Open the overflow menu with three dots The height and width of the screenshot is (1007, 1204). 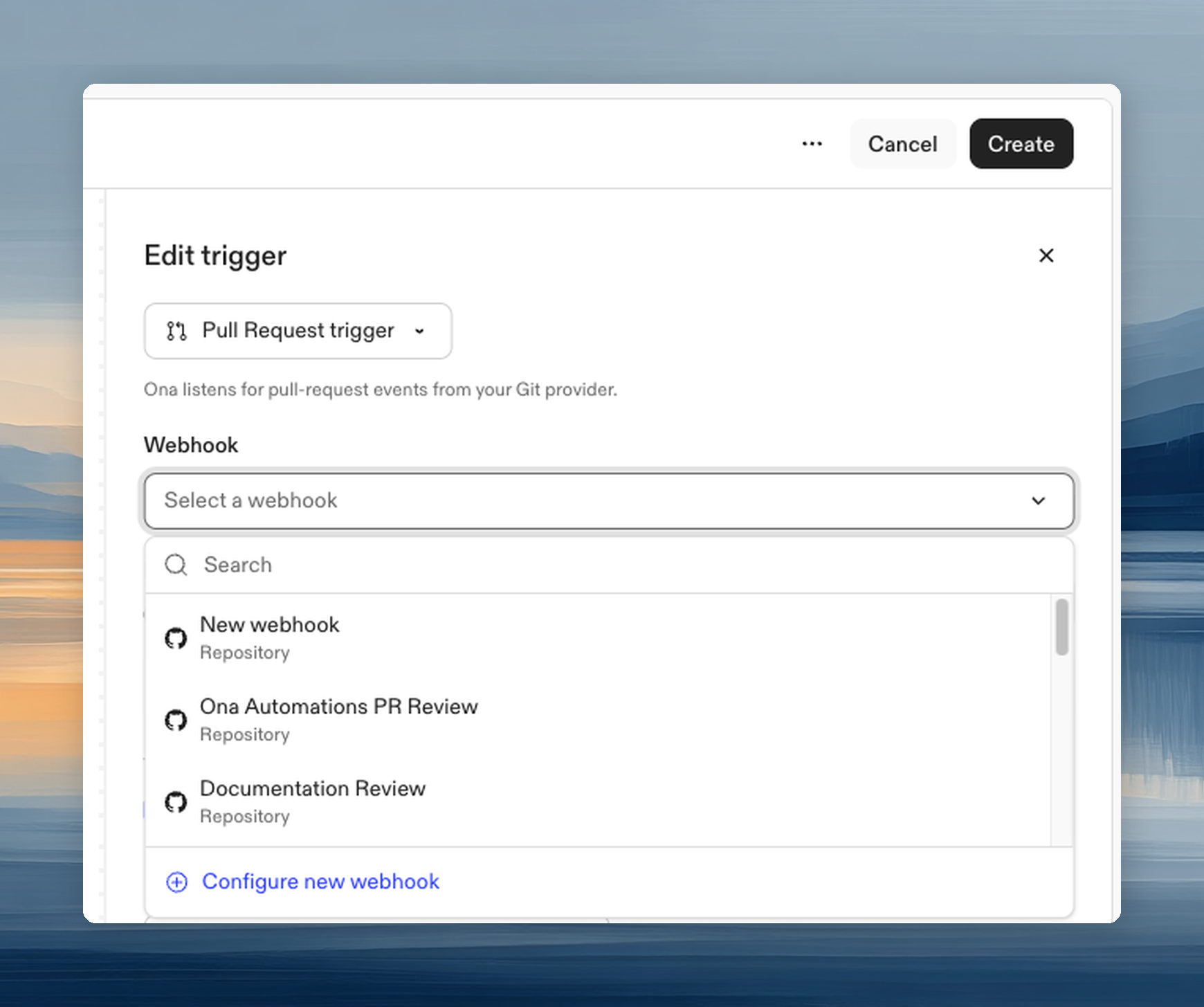pos(812,144)
